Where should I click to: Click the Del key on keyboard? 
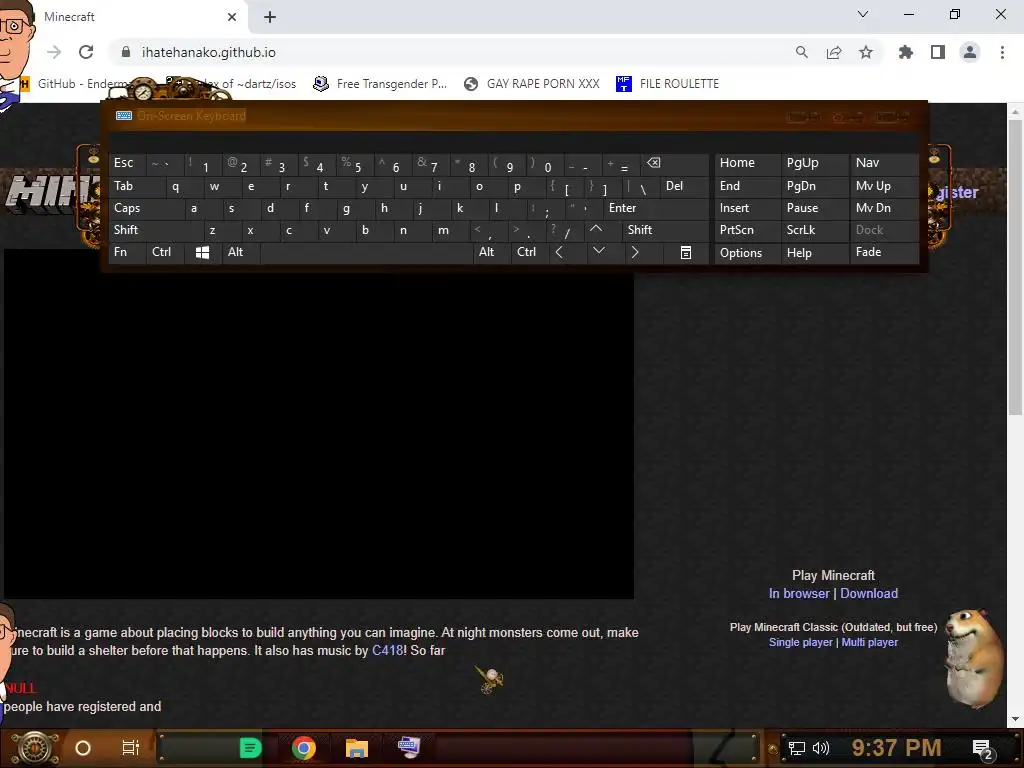coord(684,186)
